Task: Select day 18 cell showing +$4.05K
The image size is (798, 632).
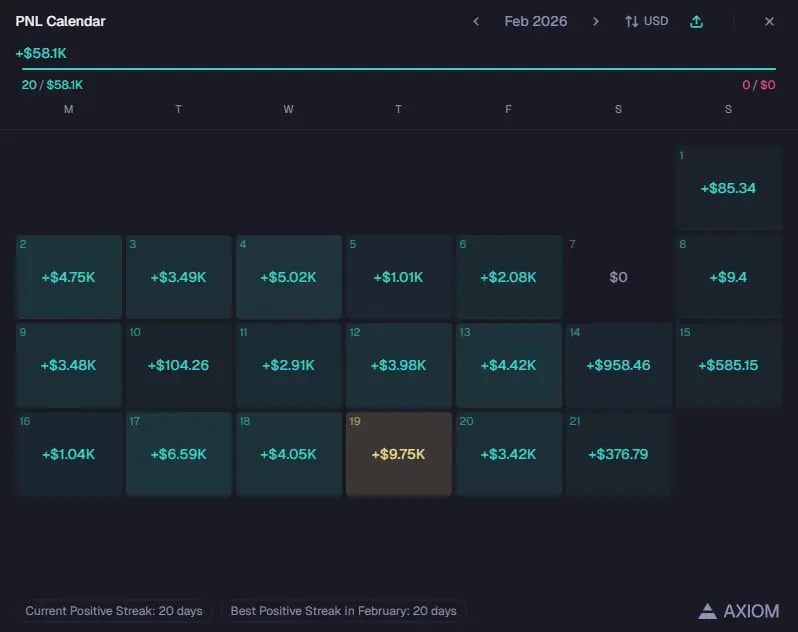Action: pos(289,454)
